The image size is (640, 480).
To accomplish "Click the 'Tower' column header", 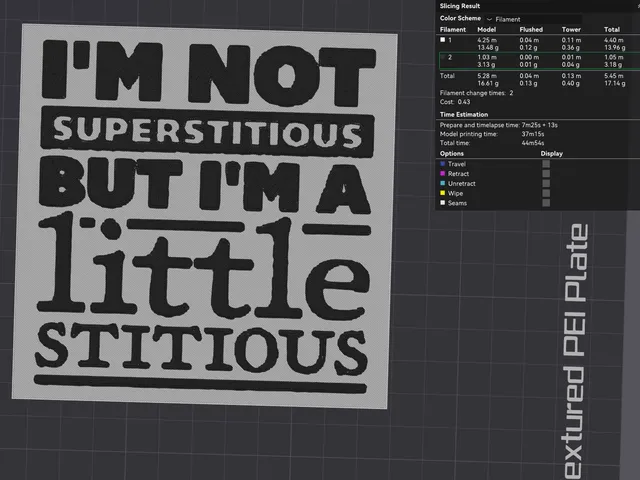I will (571, 29).
